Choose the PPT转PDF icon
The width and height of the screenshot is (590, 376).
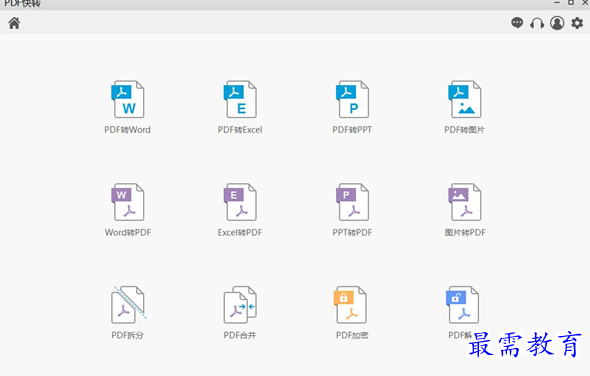(352, 202)
